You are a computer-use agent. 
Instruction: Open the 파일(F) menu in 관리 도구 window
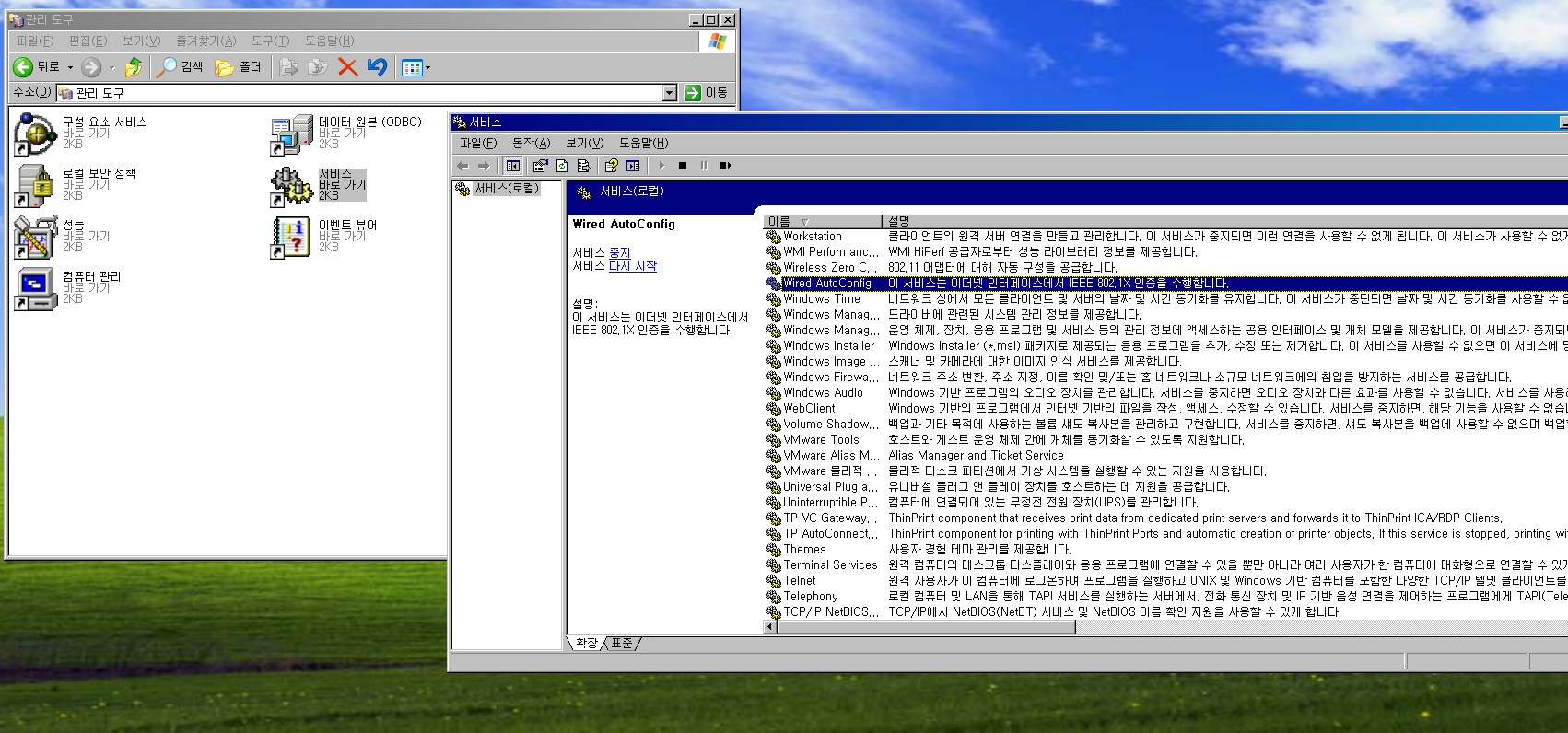(x=35, y=41)
